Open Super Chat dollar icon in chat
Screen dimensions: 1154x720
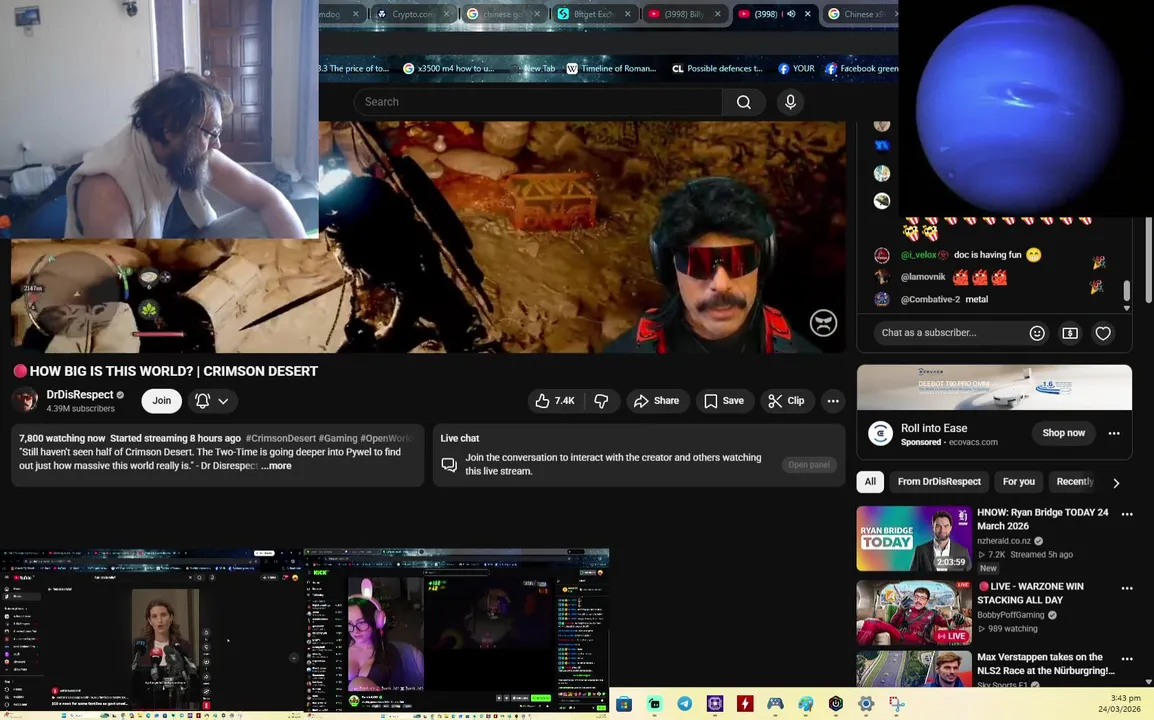point(1070,333)
